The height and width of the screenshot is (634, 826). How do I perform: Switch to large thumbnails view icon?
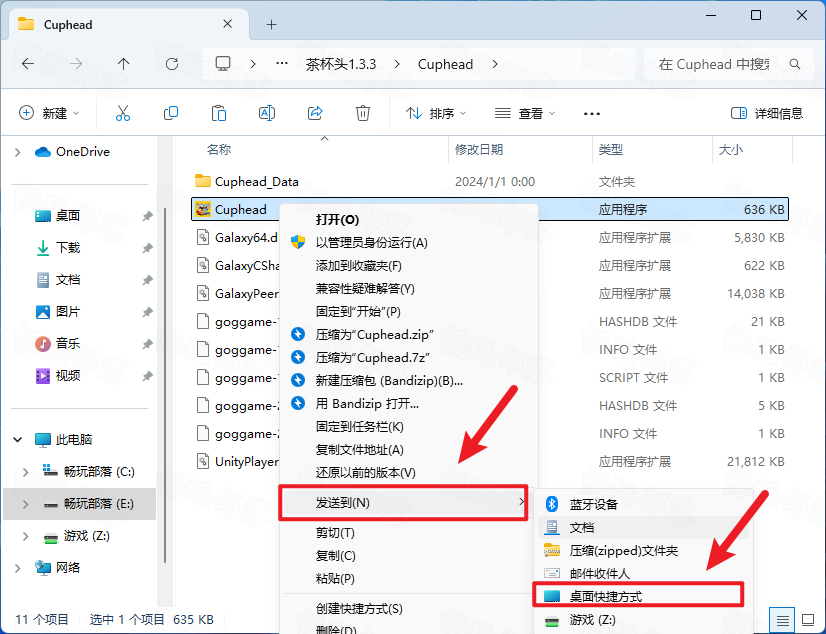808,620
